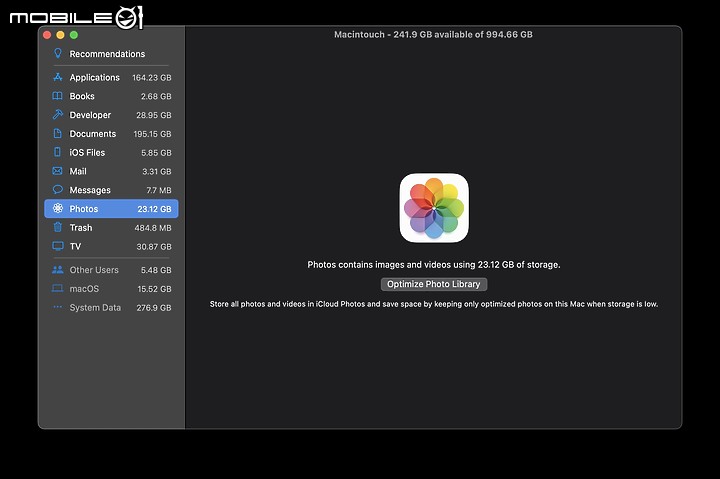Zoom the window with green button

click(73, 35)
